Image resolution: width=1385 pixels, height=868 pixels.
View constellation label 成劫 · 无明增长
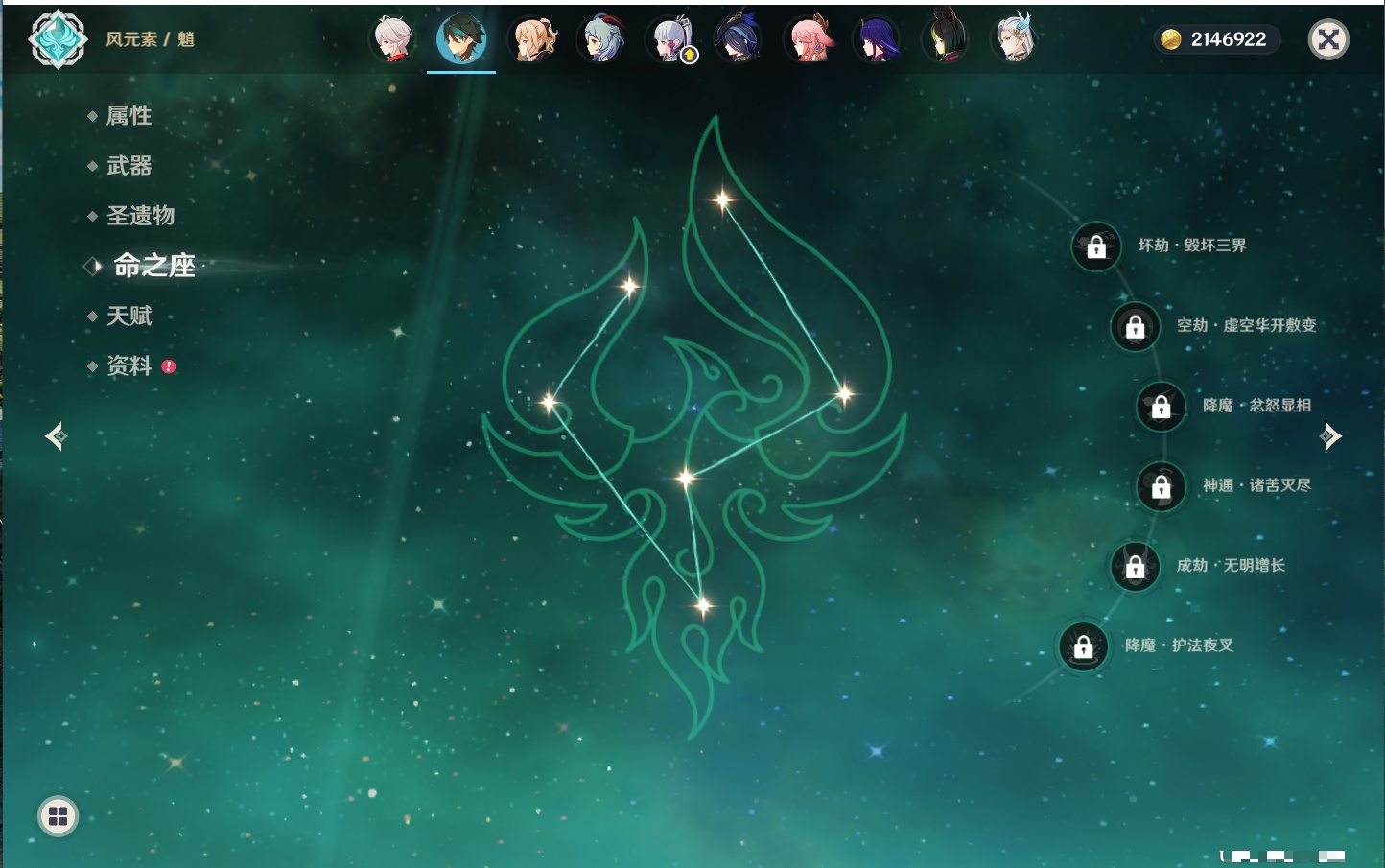1231,565
